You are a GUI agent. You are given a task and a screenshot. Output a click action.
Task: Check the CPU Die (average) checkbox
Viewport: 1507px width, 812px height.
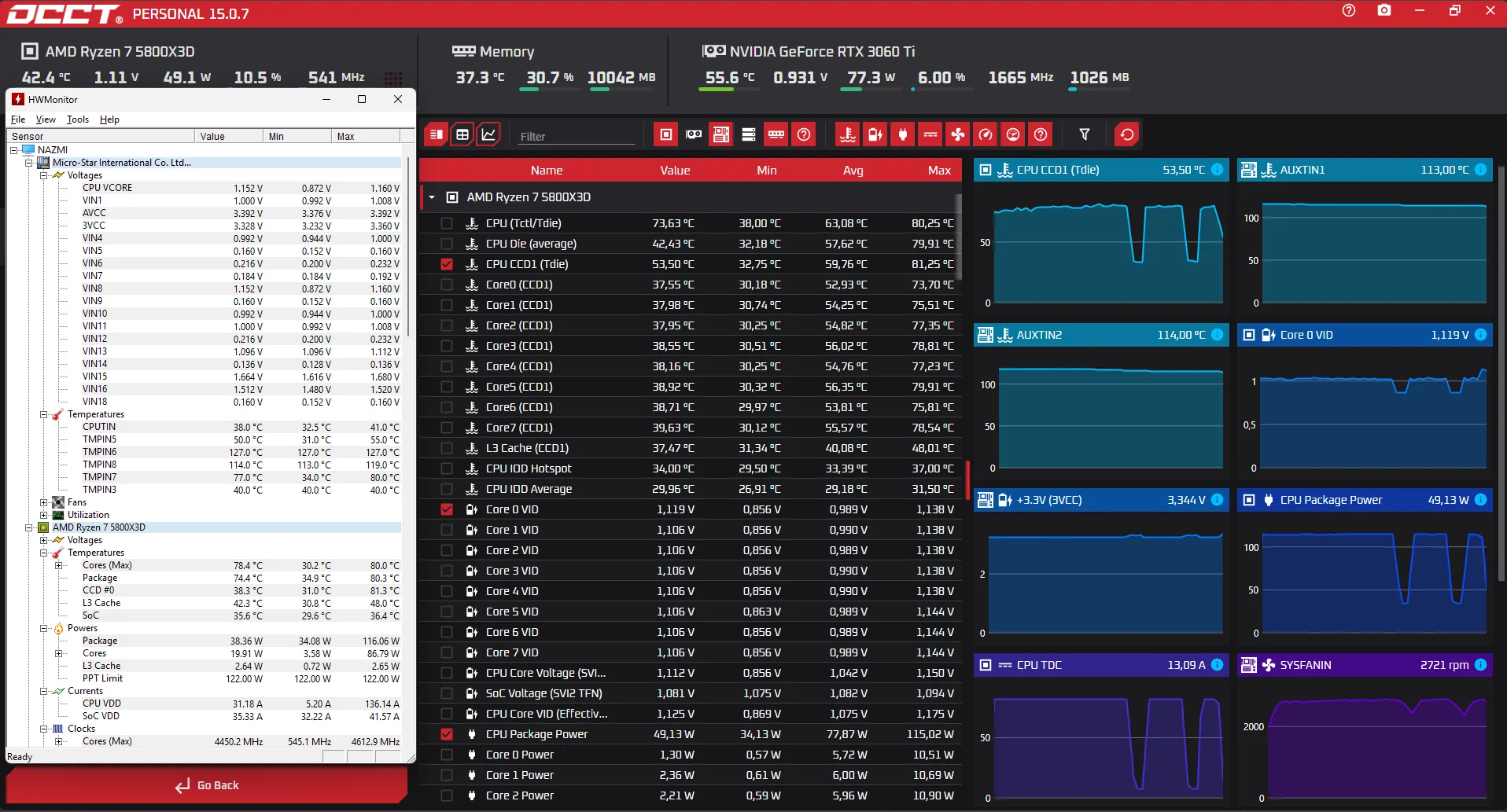click(447, 244)
